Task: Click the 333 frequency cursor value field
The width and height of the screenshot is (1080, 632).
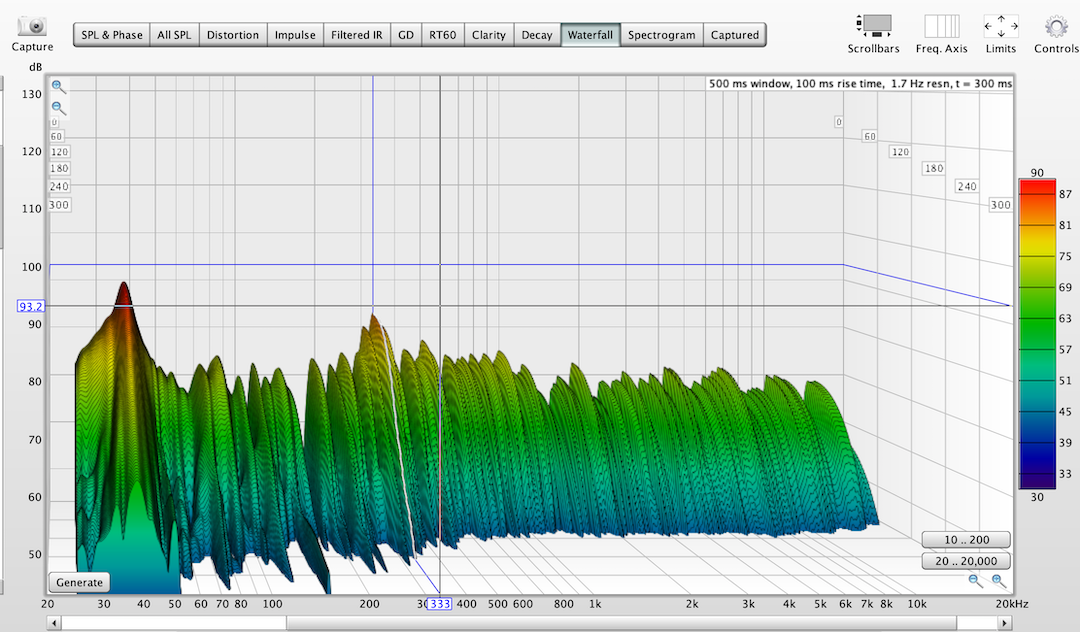Action: (439, 604)
